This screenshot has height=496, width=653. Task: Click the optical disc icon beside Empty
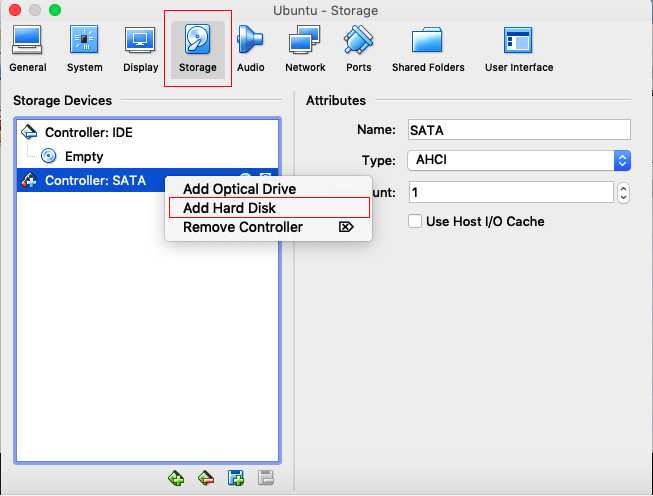(49, 156)
